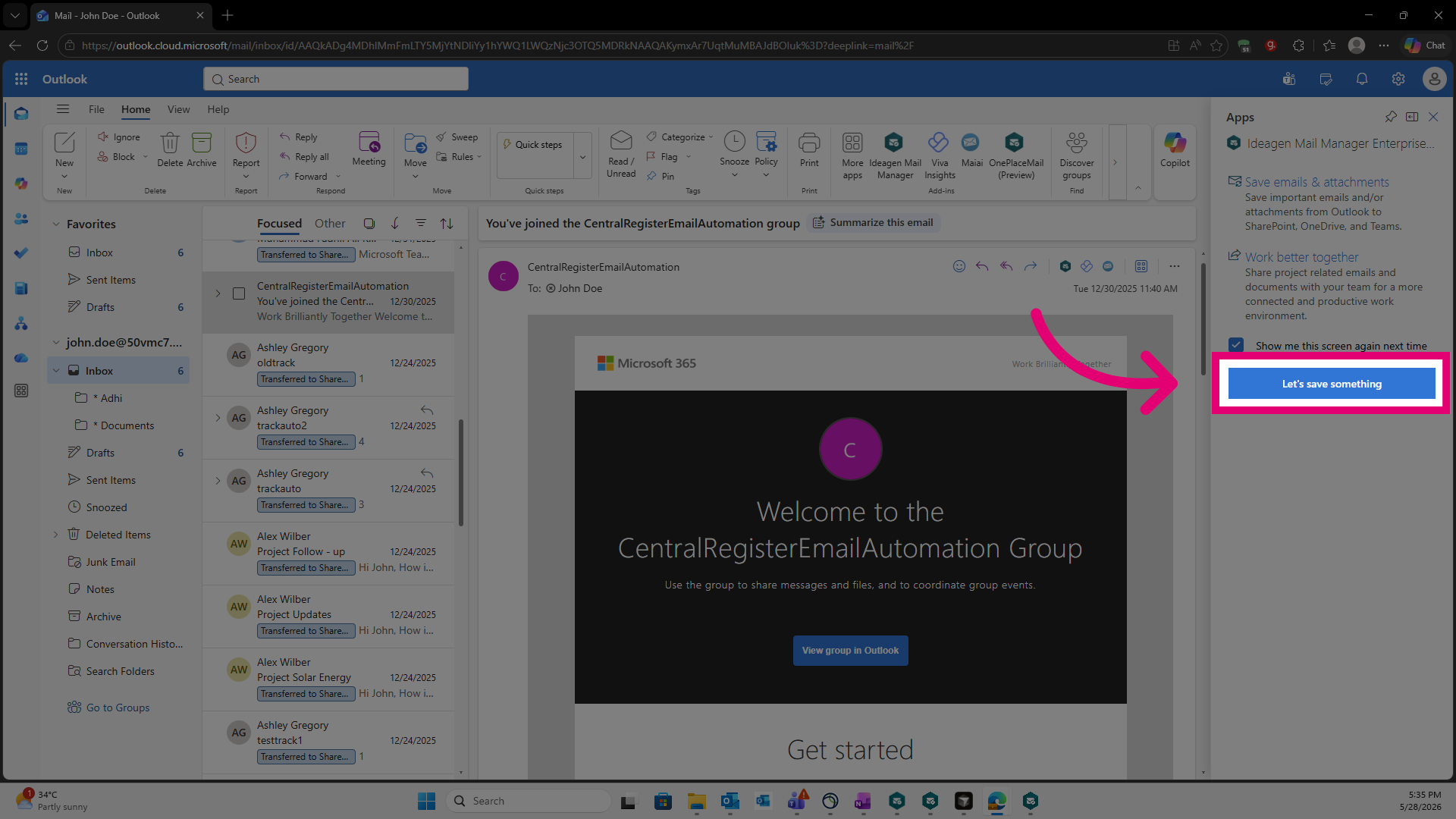Create a New mail
The height and width of the screenshot is (819, 1456).
[64, 149]
